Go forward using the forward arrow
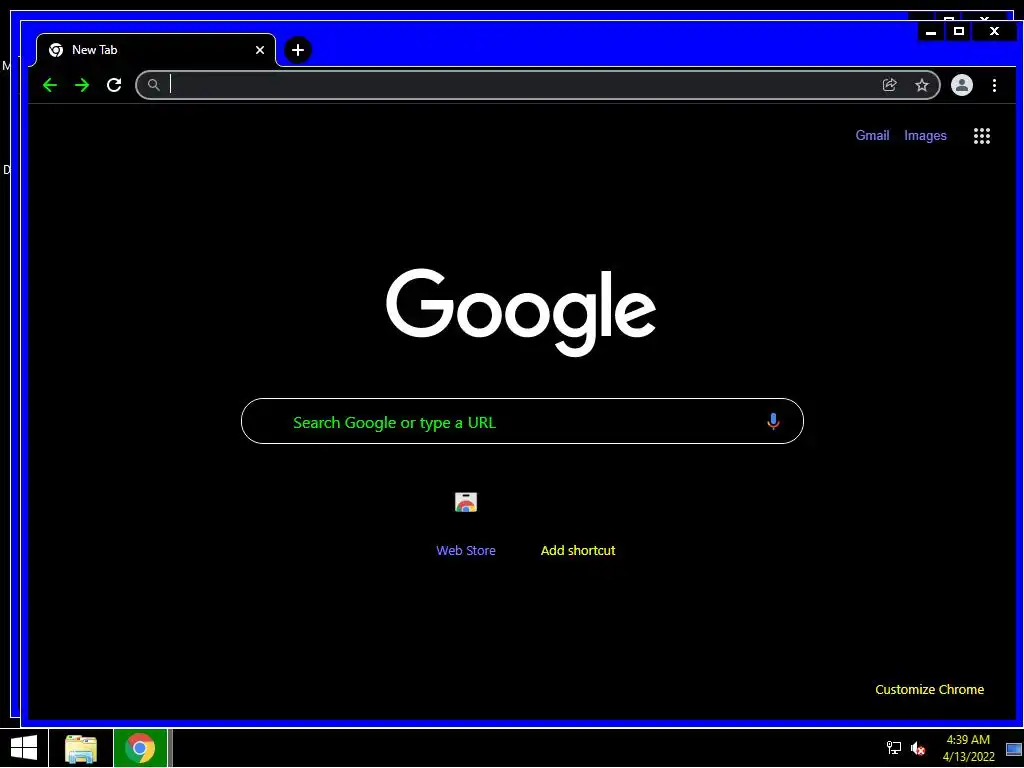 pyautogui.click(x=82, y=85)
